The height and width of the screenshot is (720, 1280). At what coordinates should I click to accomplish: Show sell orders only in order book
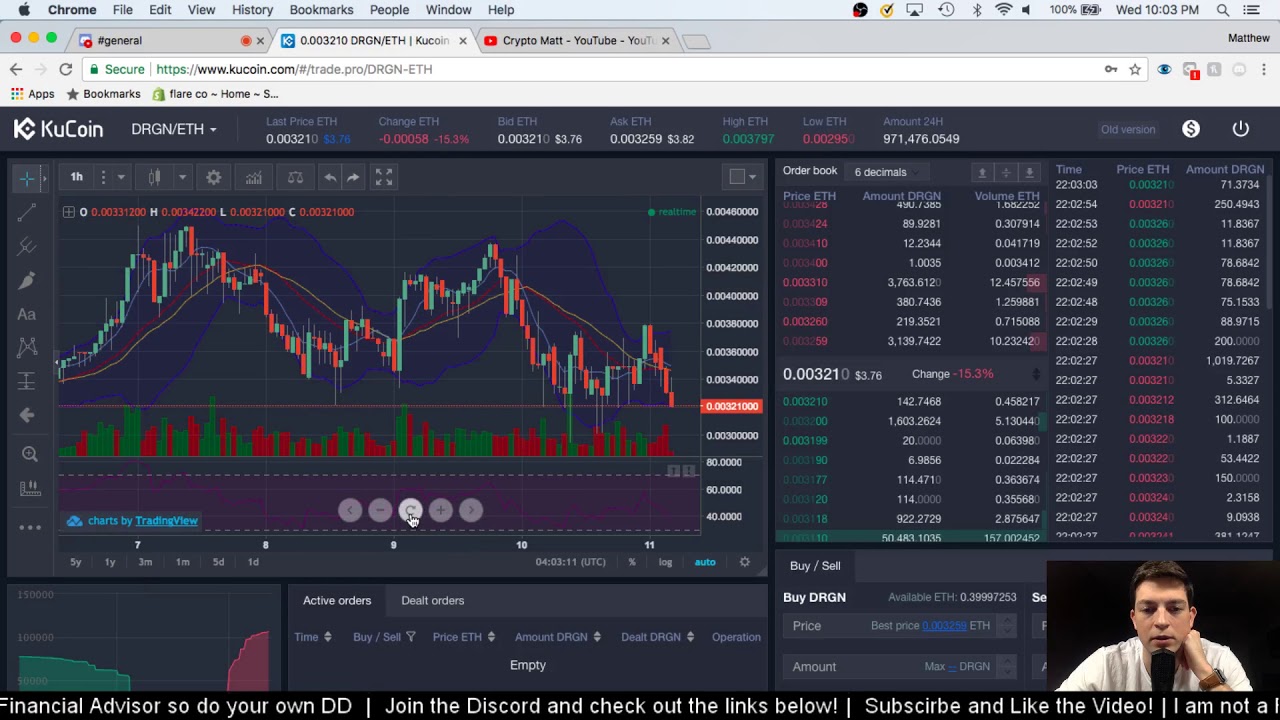click(x=982, y=172)
